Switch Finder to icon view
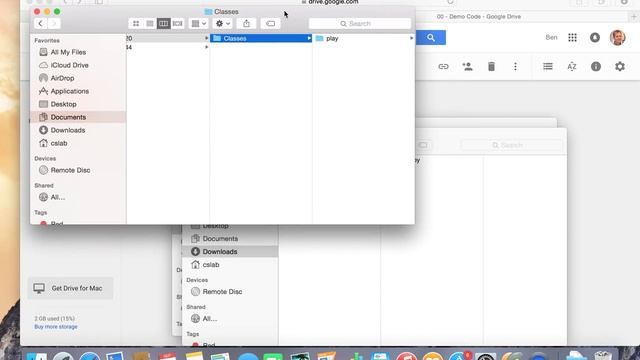Screen dimensions: 640x360 (136, 24)
